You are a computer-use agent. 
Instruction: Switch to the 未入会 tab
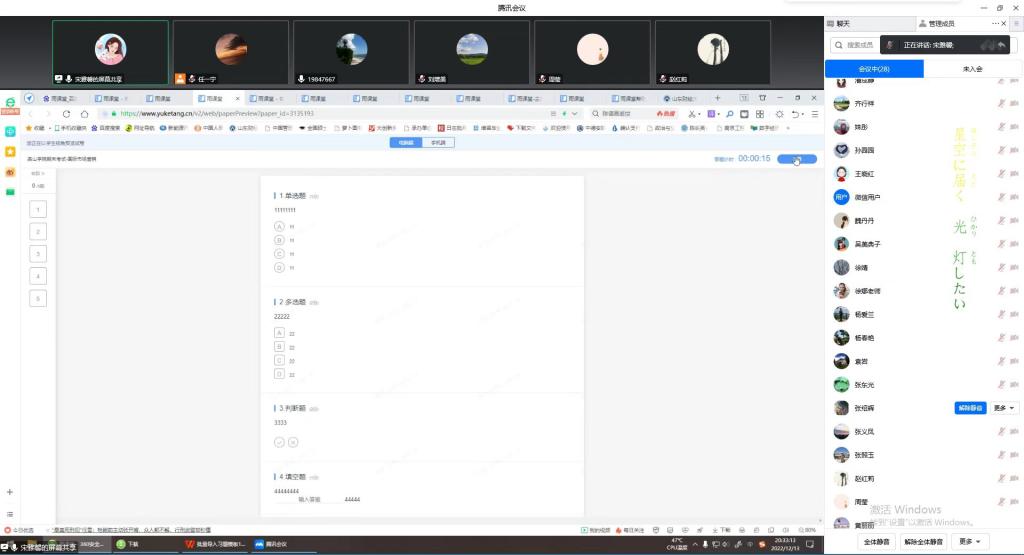coord(972,69)
